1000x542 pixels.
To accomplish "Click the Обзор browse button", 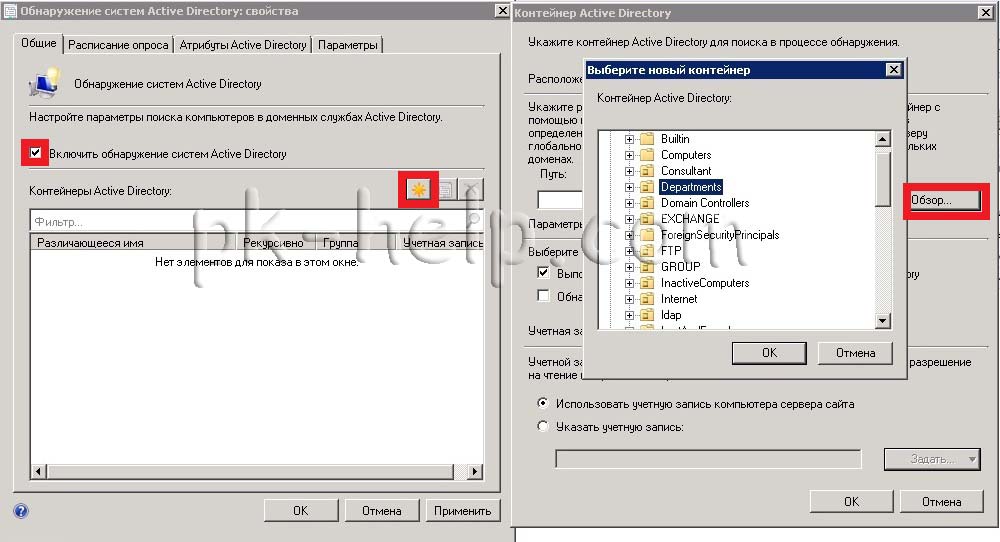I will click(x=943, y=200).
